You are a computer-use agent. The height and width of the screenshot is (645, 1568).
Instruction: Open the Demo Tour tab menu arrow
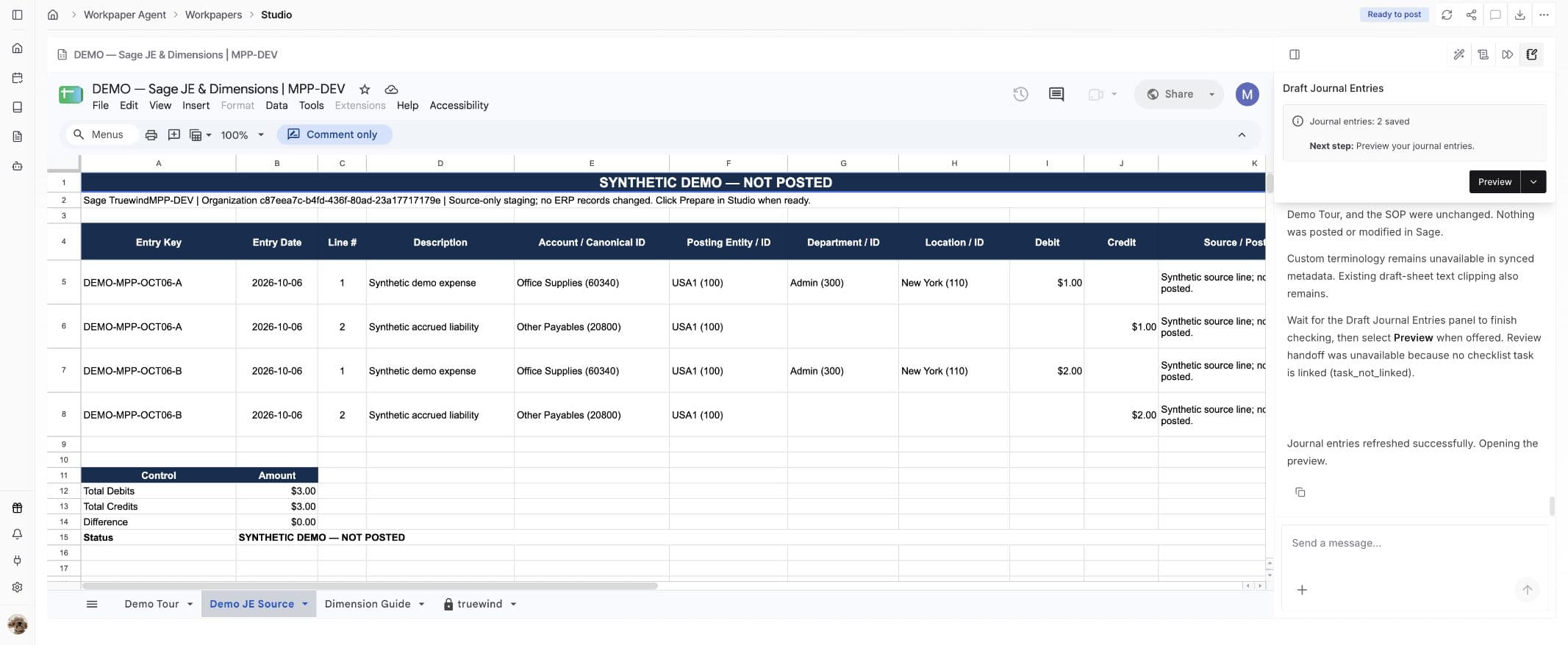coord(190,604)
